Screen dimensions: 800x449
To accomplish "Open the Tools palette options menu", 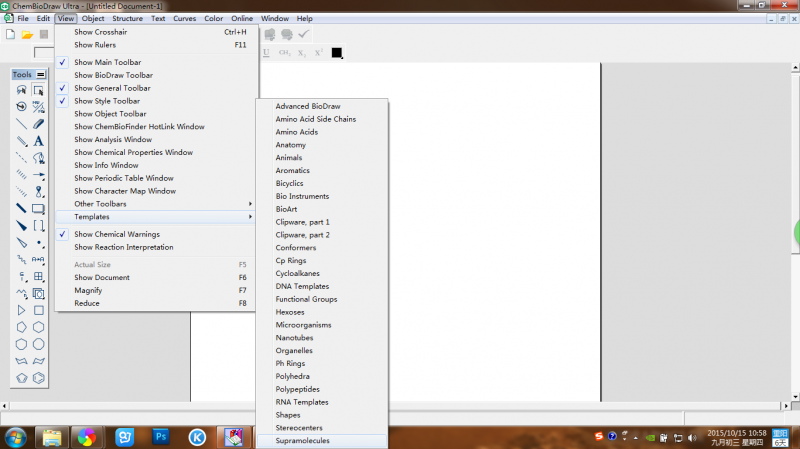I will 41,74.
